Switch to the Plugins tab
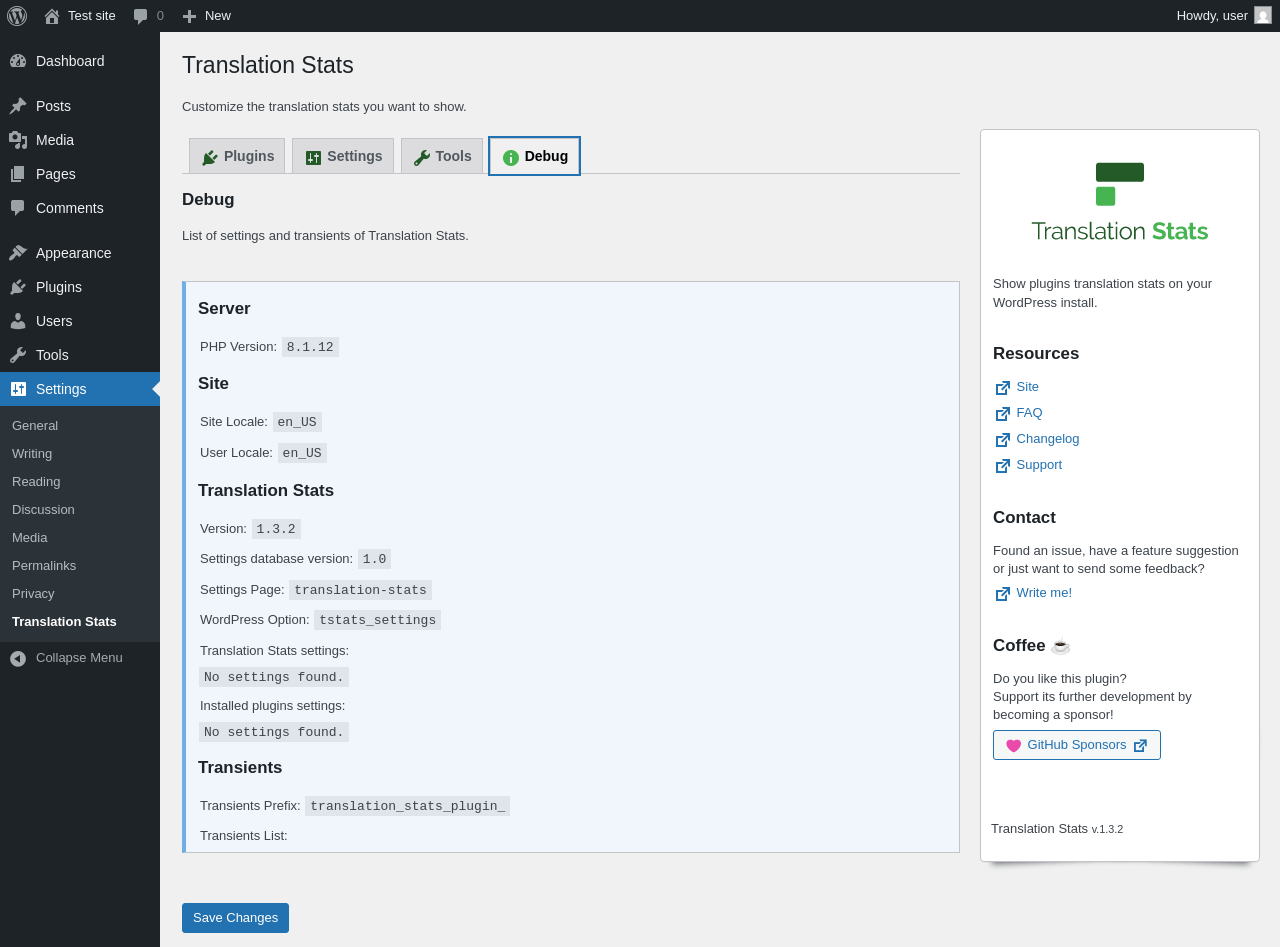 tap(237, 156)
